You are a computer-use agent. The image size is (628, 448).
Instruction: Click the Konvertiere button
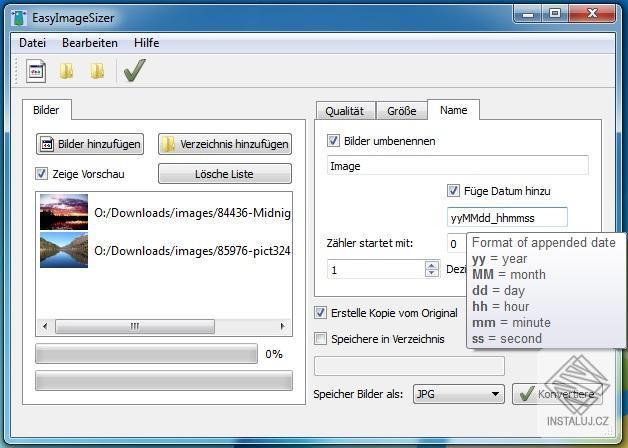coord(557,394)
